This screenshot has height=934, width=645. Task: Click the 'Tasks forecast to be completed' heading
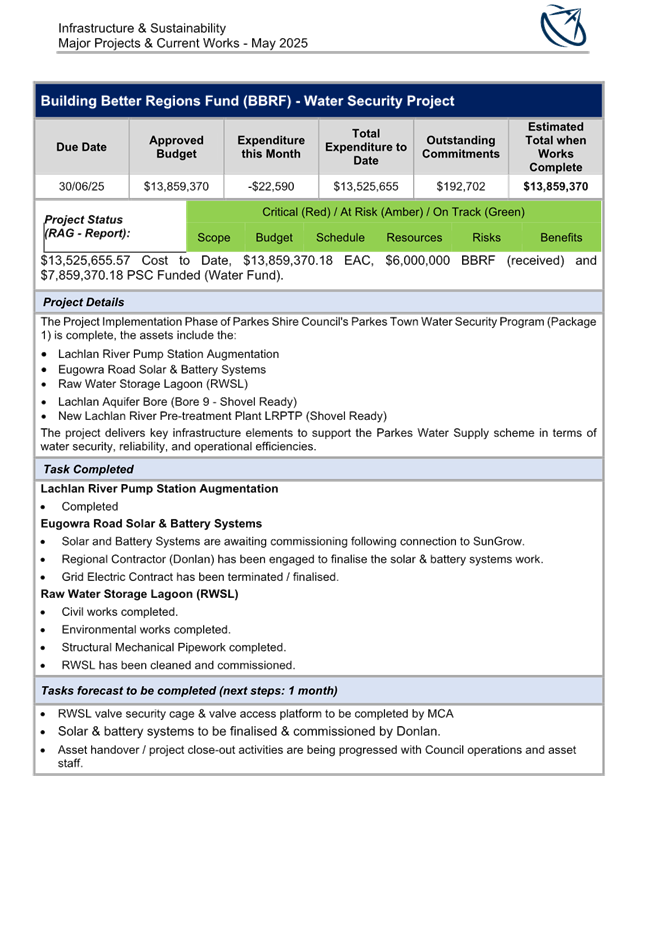[x=319, y=691]
